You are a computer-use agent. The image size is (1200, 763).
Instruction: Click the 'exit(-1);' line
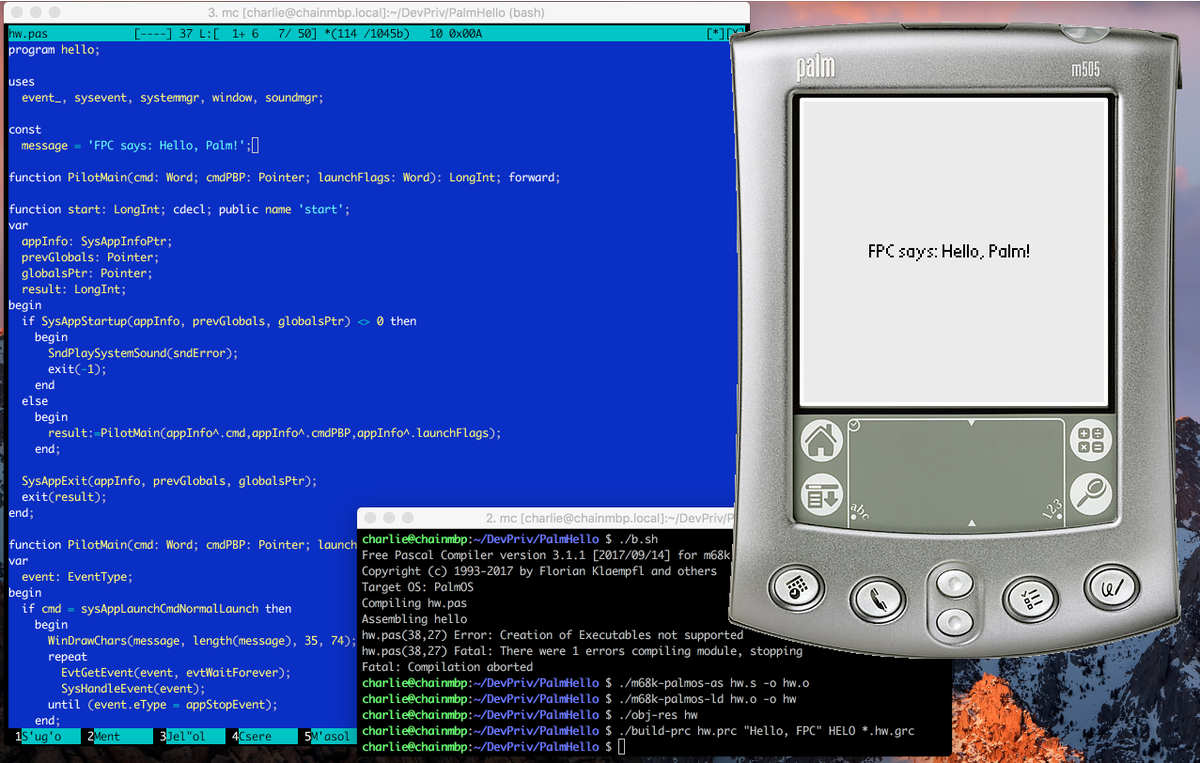tap(77, 370)
